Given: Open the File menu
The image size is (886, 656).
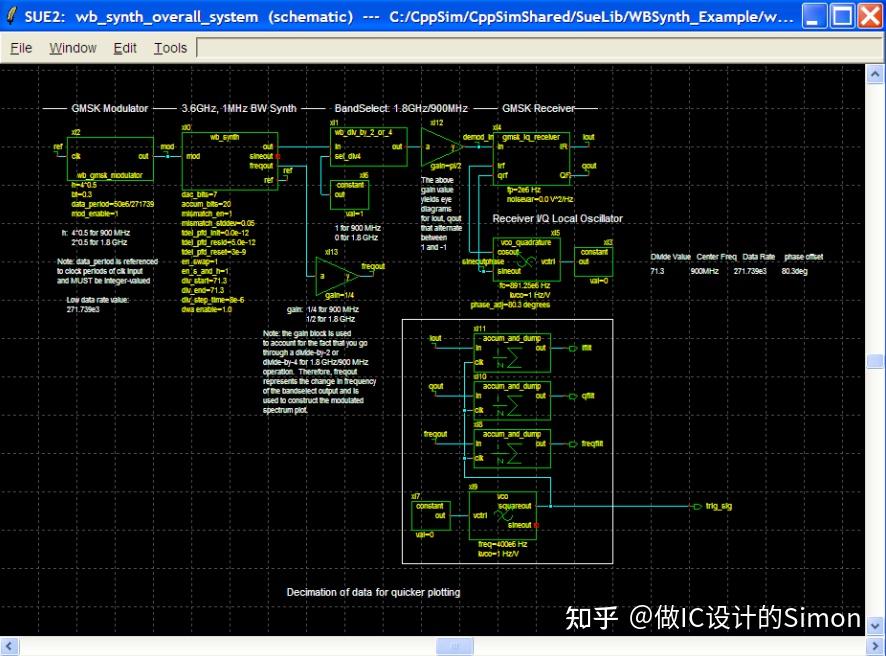Looking at the screenshot, I should pos(20,47).
